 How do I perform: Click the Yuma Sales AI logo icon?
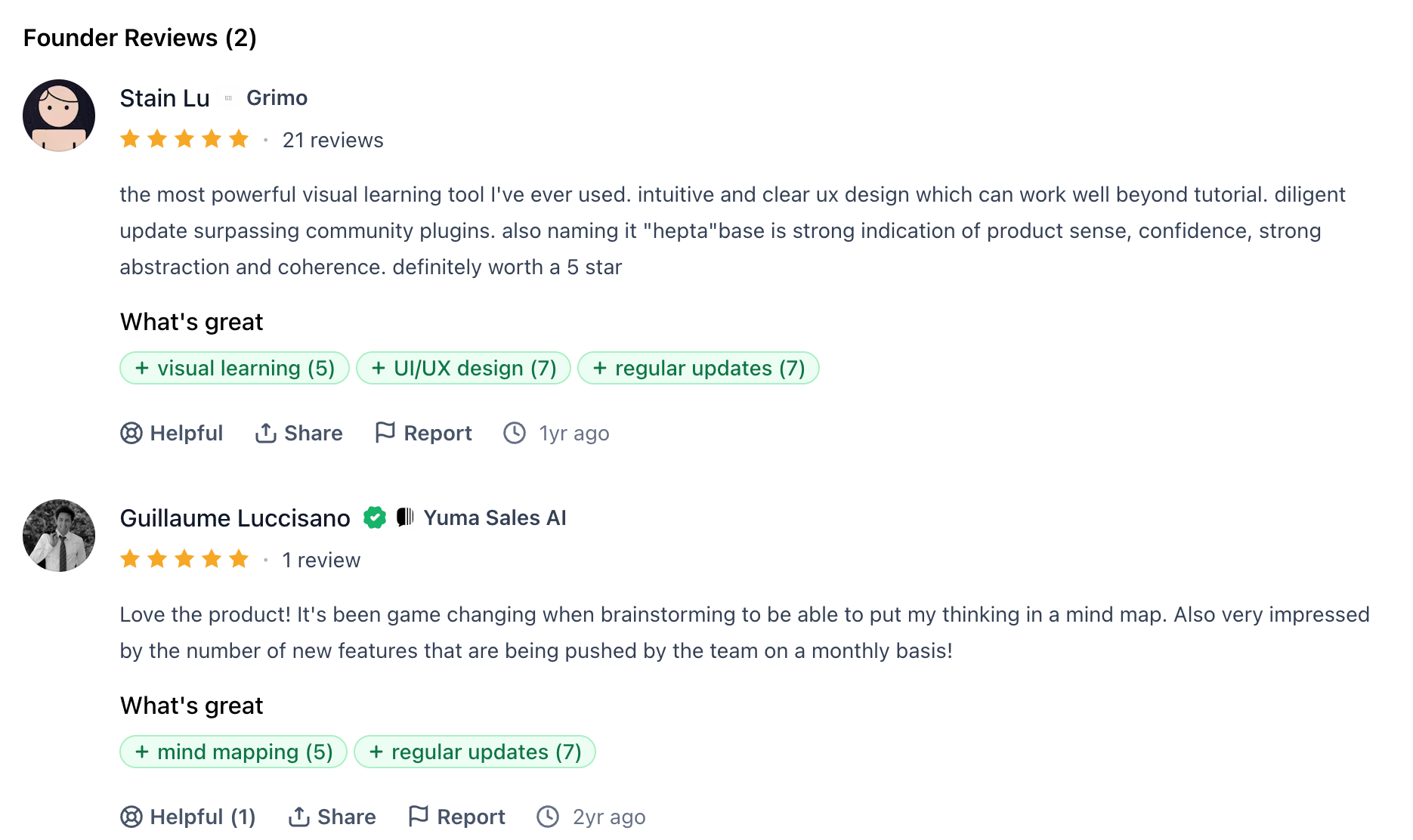(x=405, y=517)
